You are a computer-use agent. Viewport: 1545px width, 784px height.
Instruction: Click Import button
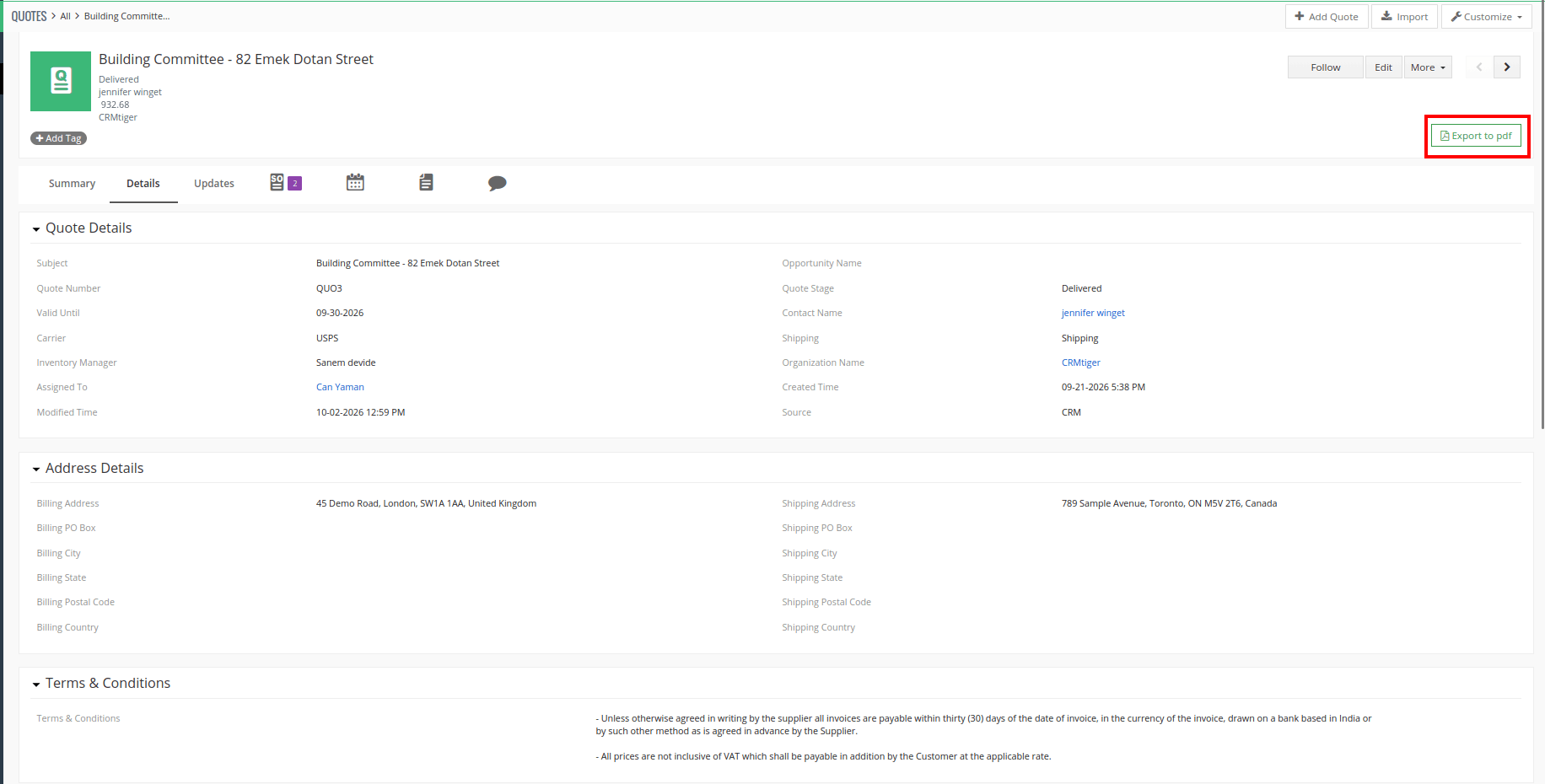coord(1404,17)
